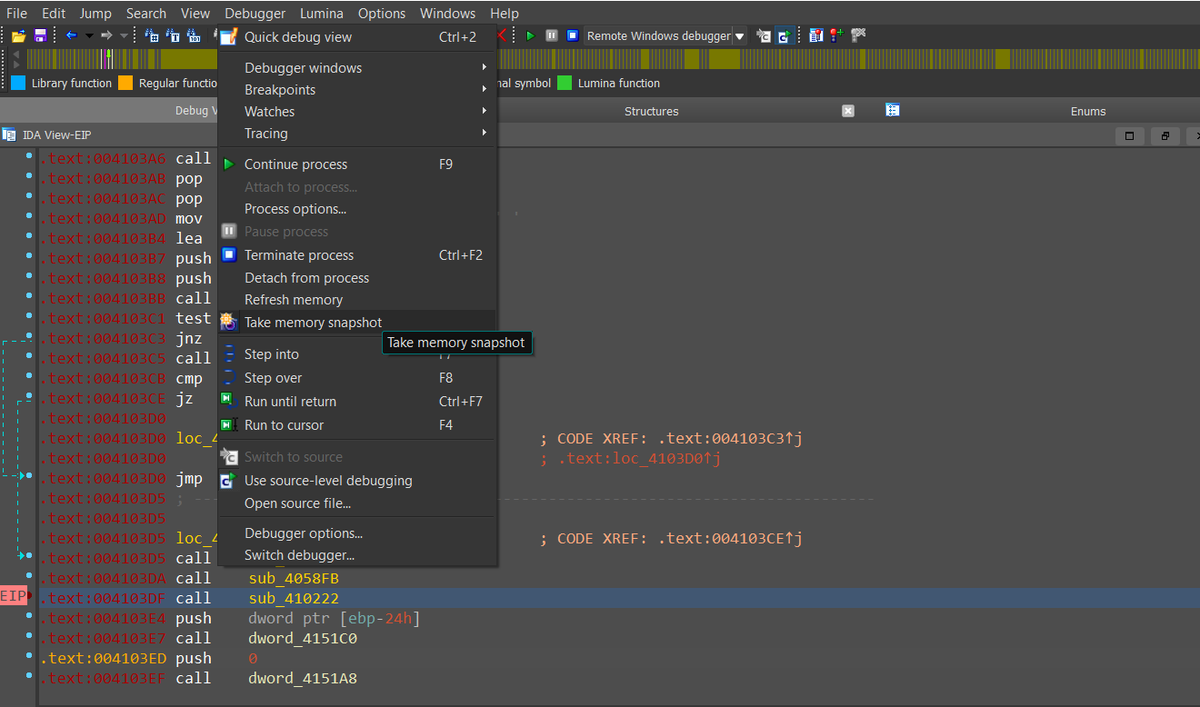The height and width of the screenshot is (707, 1200).
Task: Click the tracing flag toolbar icon
Action: (858, 36)
